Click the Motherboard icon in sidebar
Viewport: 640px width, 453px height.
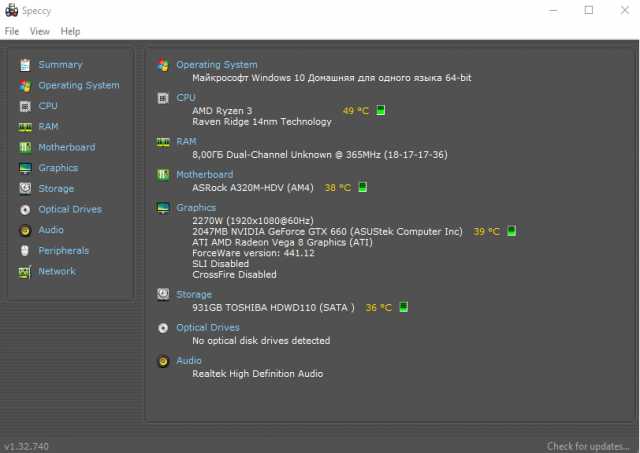click(25, 147)
